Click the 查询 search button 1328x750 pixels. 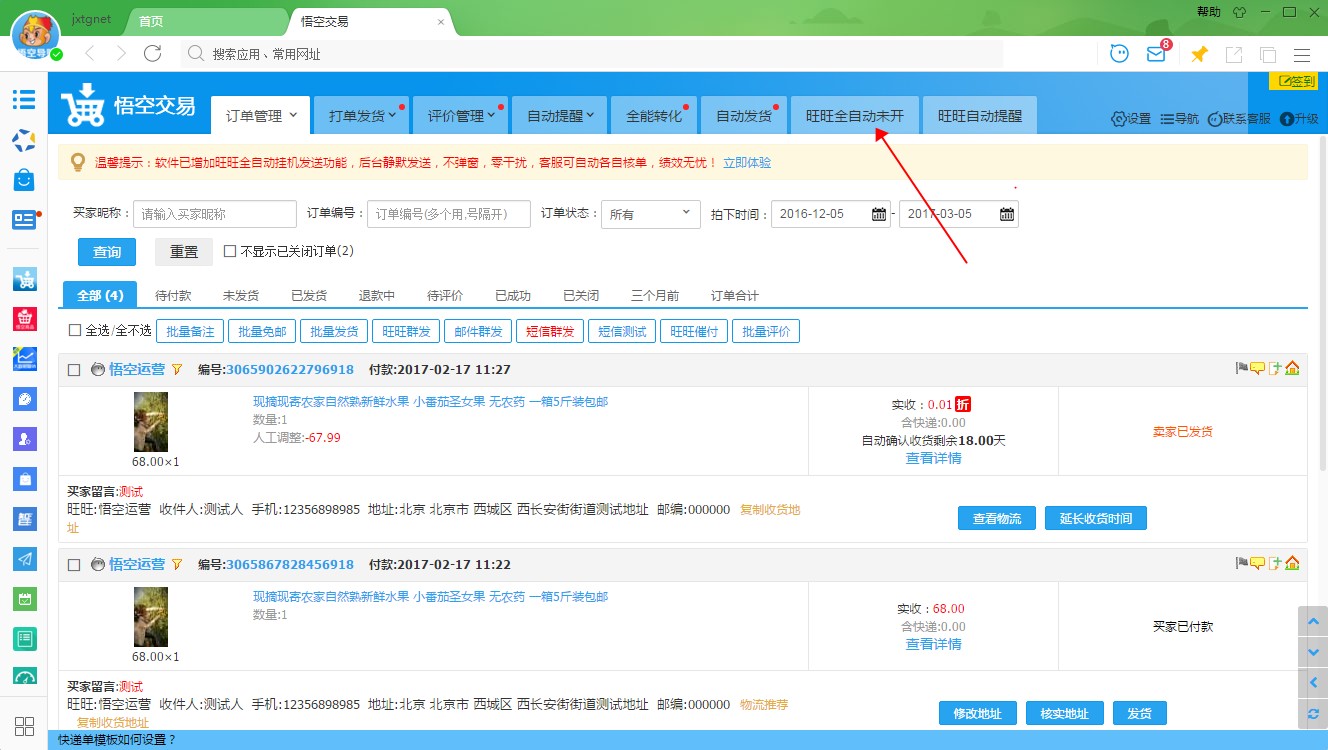point(107,252)
